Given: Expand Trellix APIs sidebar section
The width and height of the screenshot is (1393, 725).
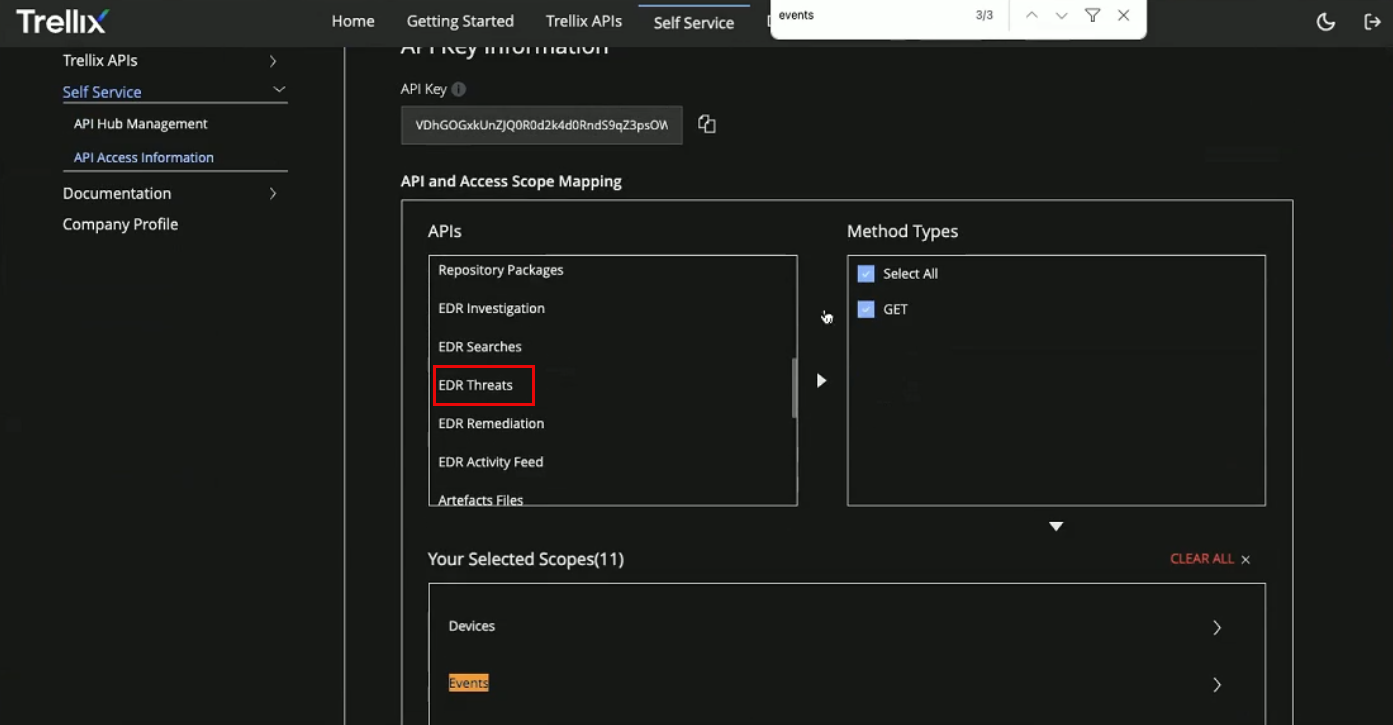Looking at the screenshot, I should click(273, 61).
